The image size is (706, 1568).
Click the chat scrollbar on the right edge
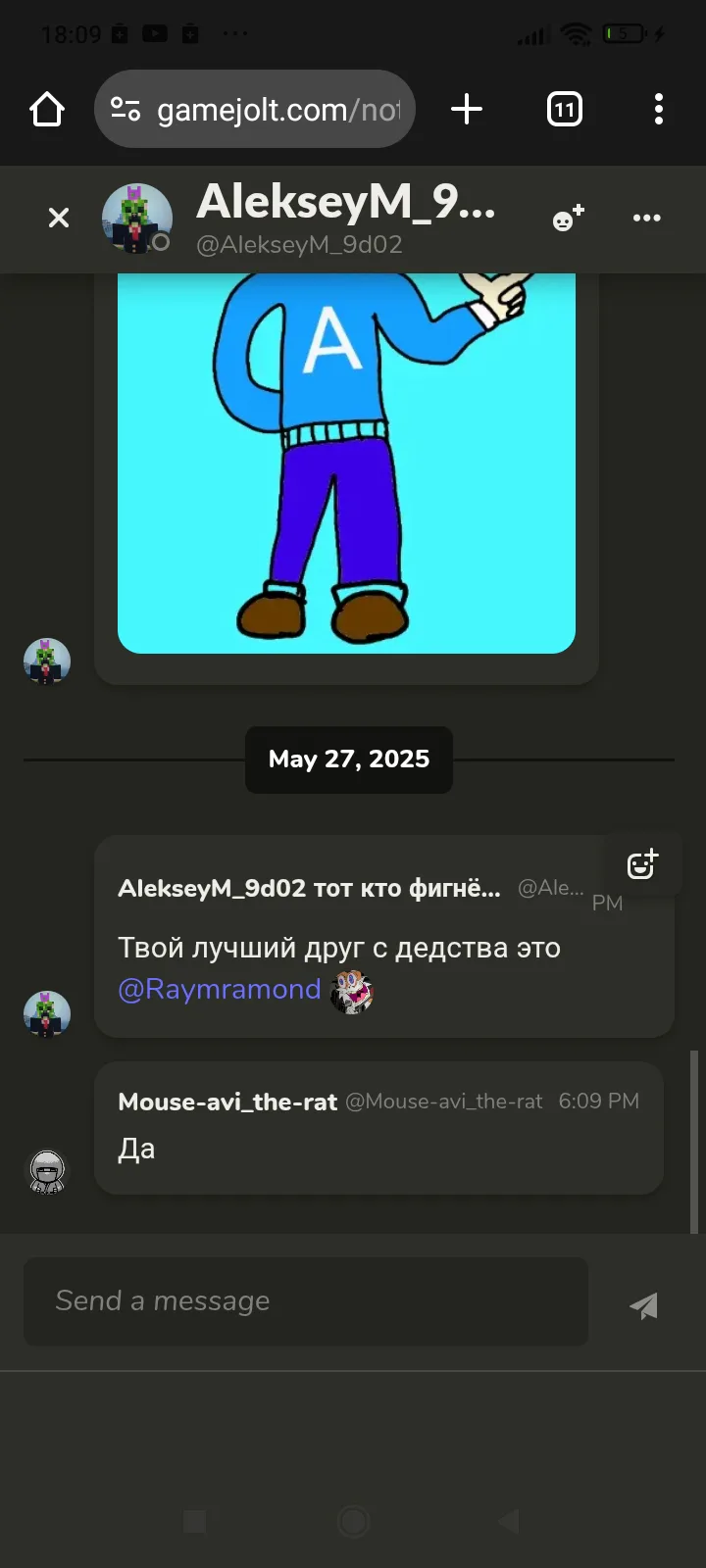tap(694, 1142)
